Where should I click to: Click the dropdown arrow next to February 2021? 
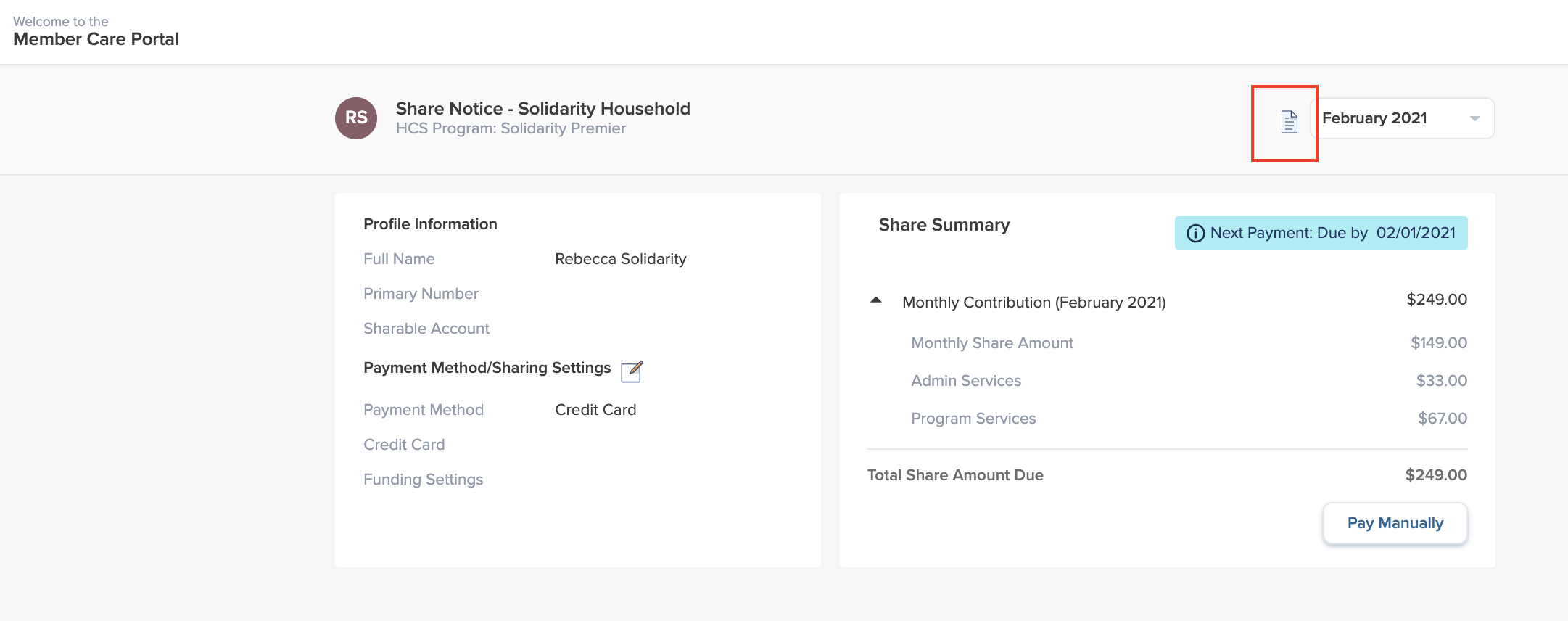[x=1474, y=119]
